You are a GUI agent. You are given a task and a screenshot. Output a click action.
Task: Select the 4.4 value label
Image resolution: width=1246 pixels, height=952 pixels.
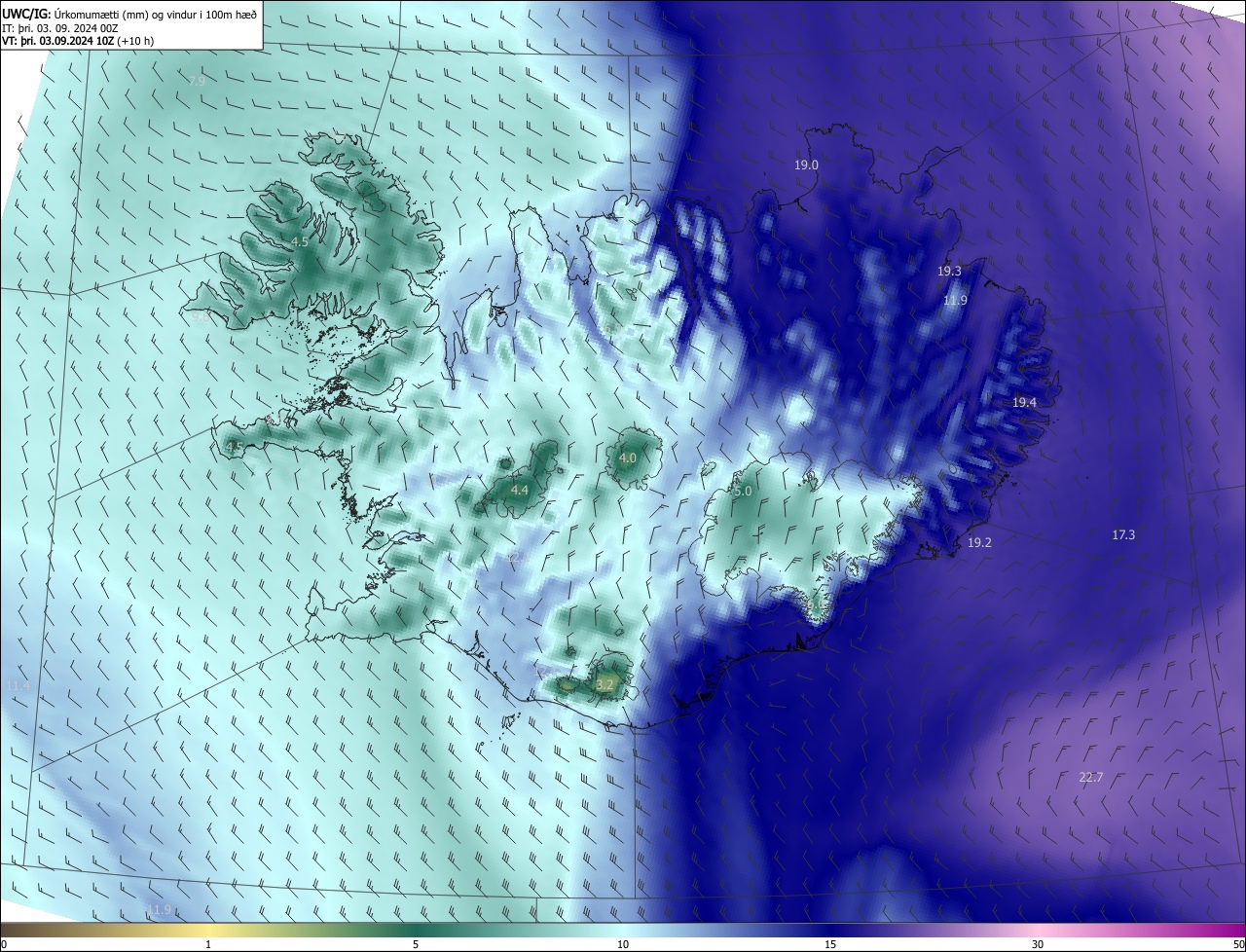(520, 491)
